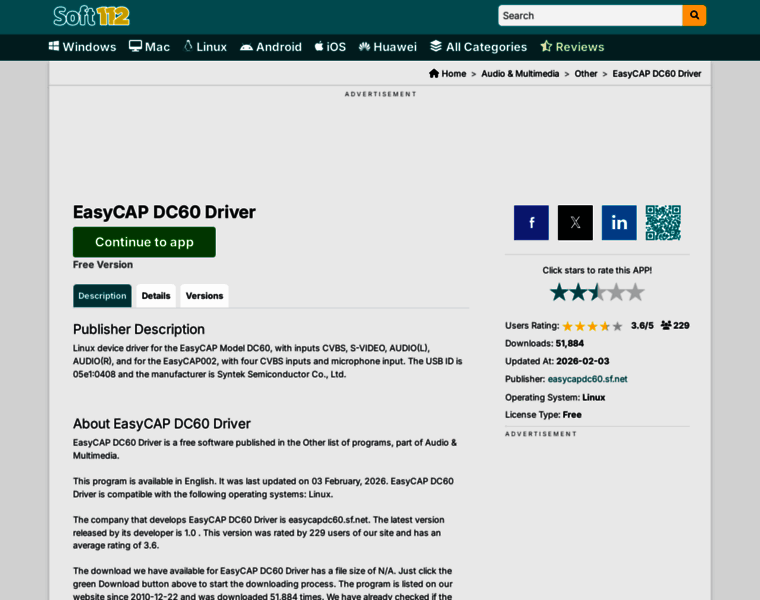Rate the app four stars
760x600 pixels.
coord(616,292)
